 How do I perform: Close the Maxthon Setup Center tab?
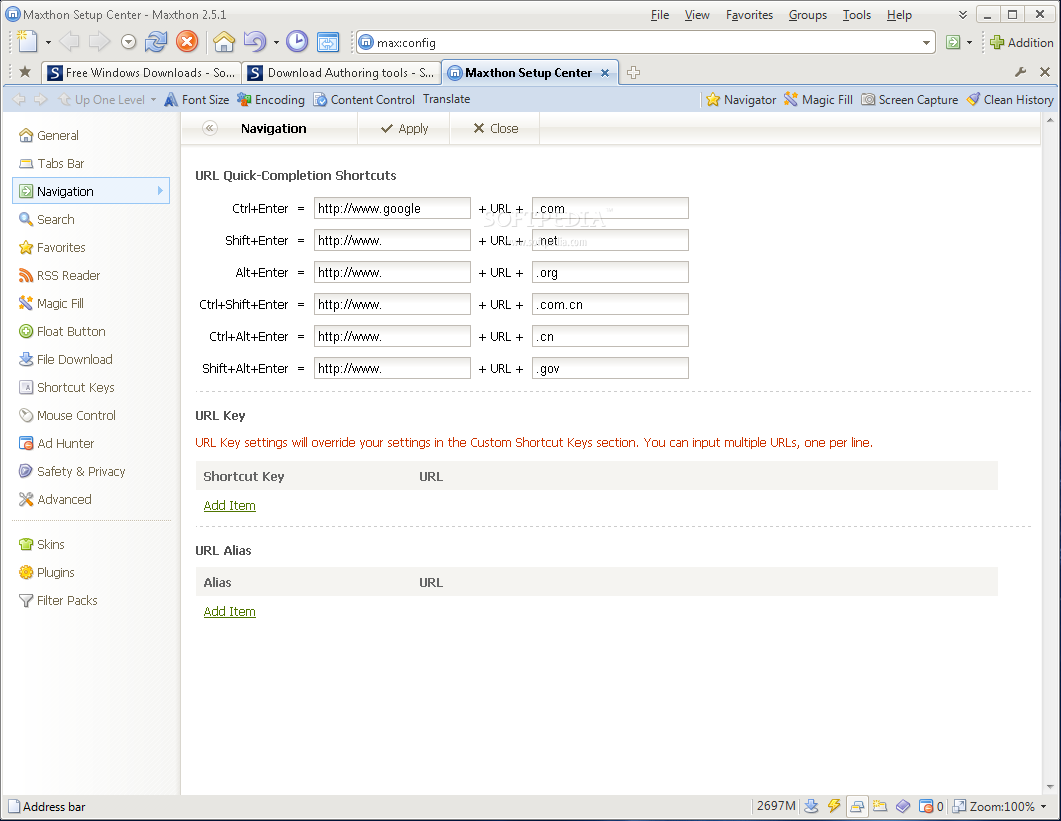pyautogui.click(x=605, y=72)
